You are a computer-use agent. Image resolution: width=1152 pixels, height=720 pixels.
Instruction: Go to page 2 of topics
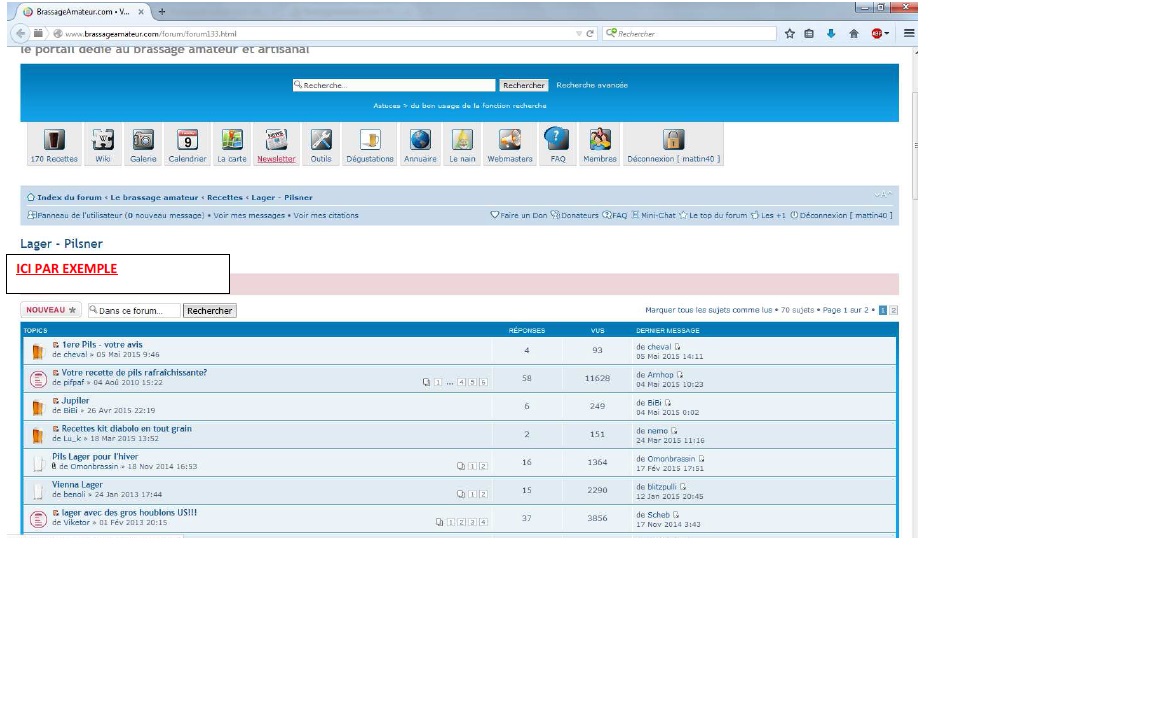893,310
